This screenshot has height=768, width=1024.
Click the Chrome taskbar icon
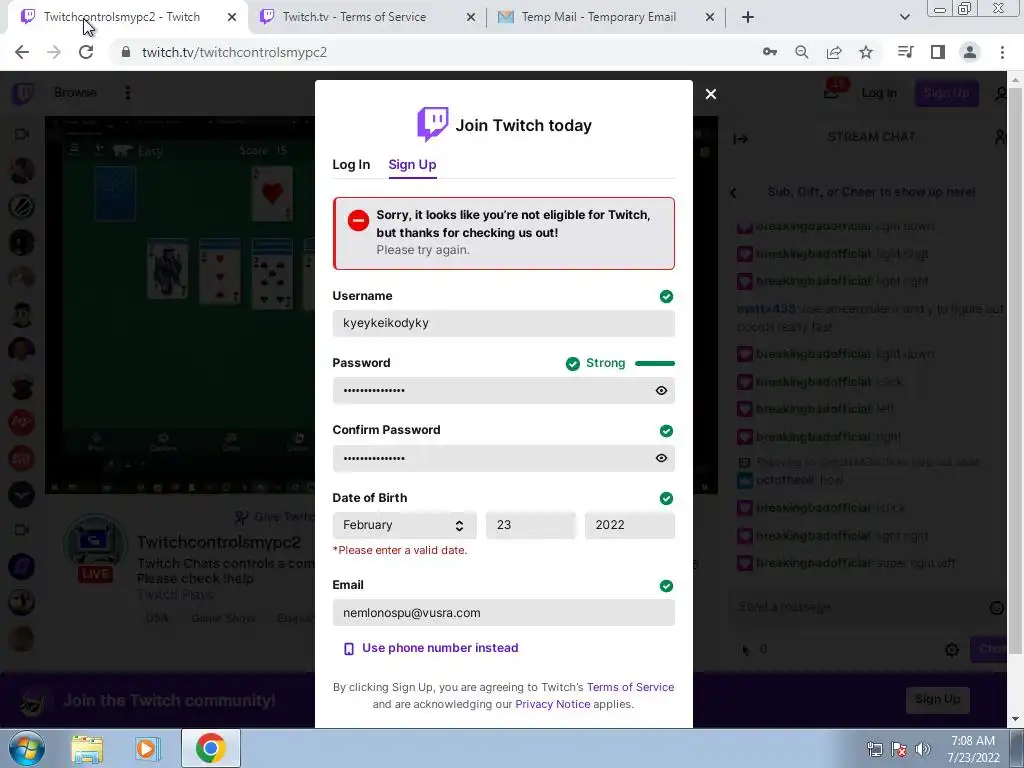[x=210, y=748]
